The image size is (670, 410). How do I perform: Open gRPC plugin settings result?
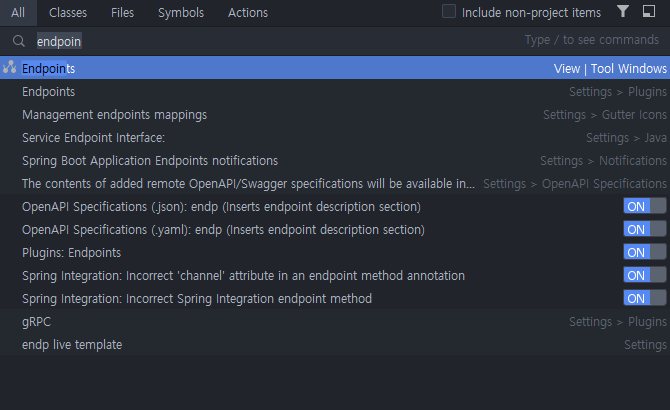tap(335, 322)
